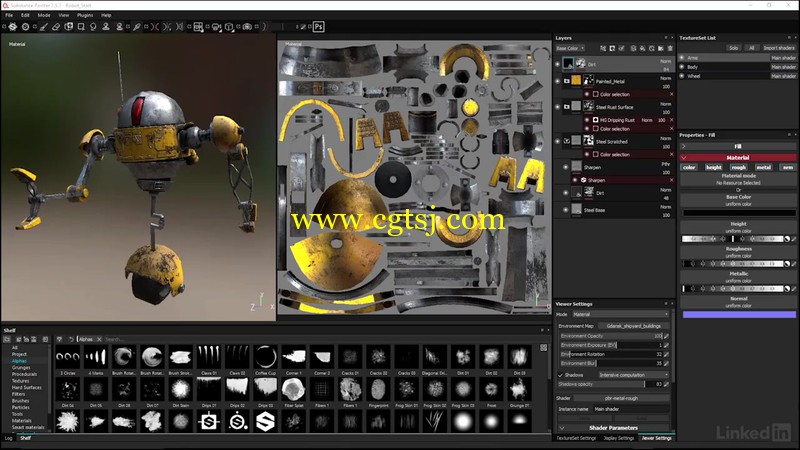The image size is (800, 450).
Task: Click the Base Color black swatch
Action: coord(738,213)
